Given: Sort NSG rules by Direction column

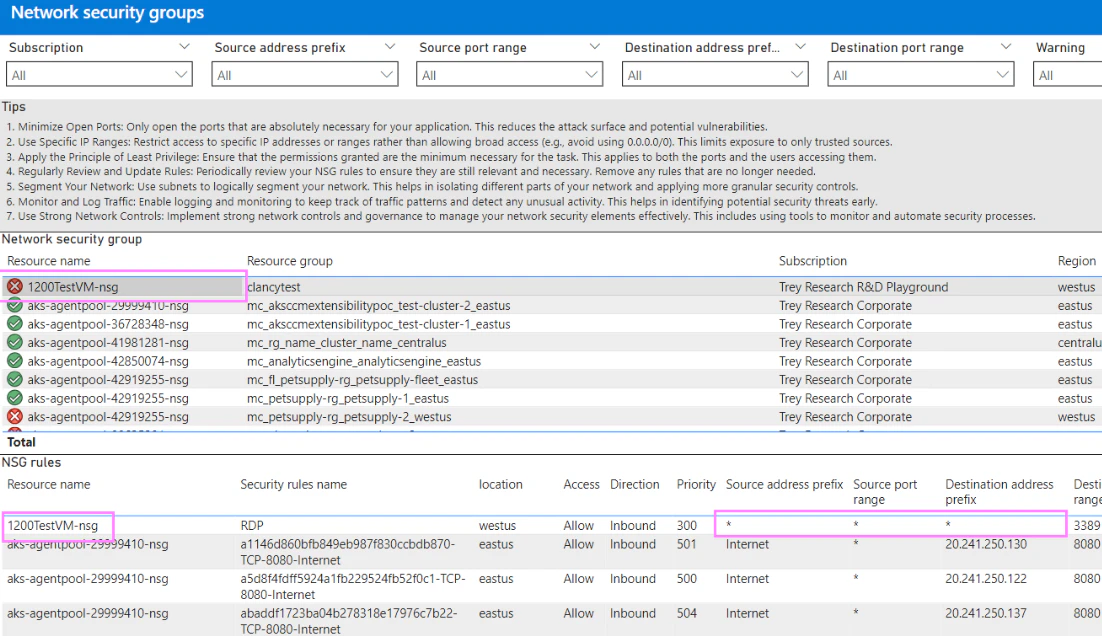Looking at the screenshot, I should 635,484.
